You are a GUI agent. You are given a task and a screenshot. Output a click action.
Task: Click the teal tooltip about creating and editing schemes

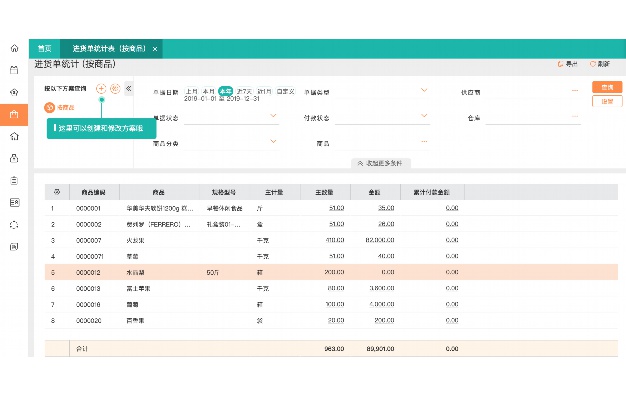[x=101, y=128]
